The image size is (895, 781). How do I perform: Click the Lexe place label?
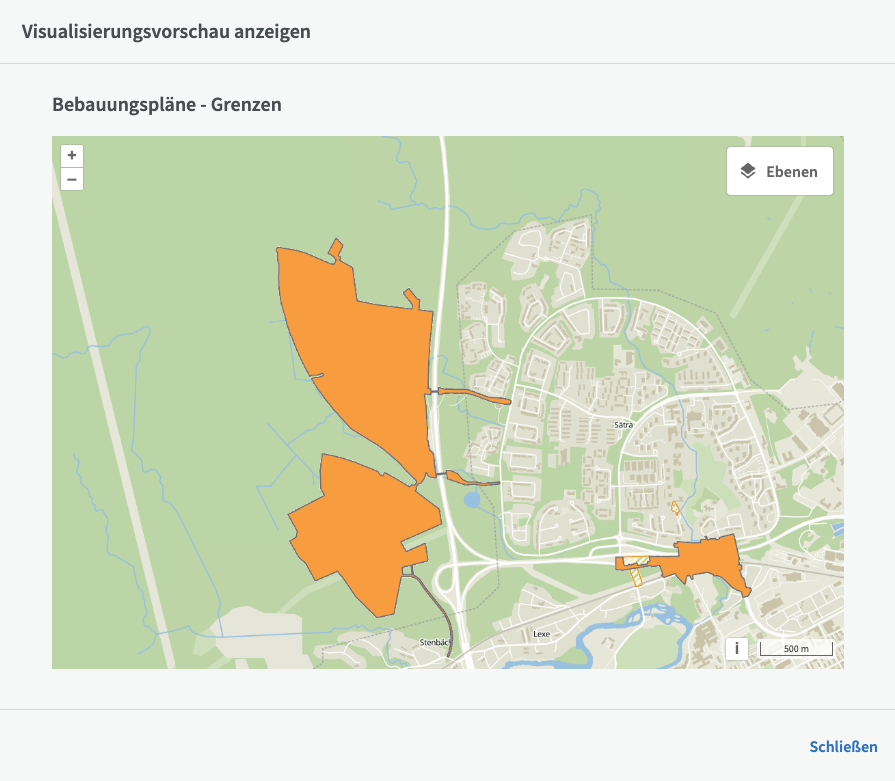click(x=541, y=634)
